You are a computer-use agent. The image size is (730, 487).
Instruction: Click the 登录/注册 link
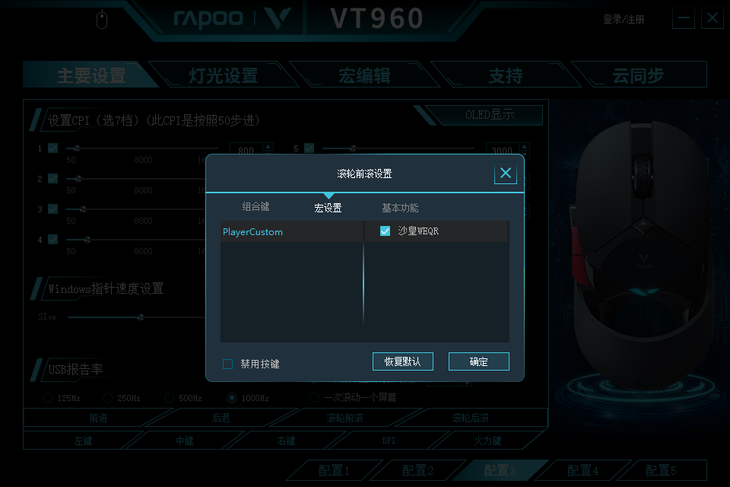tap(623, 20)
